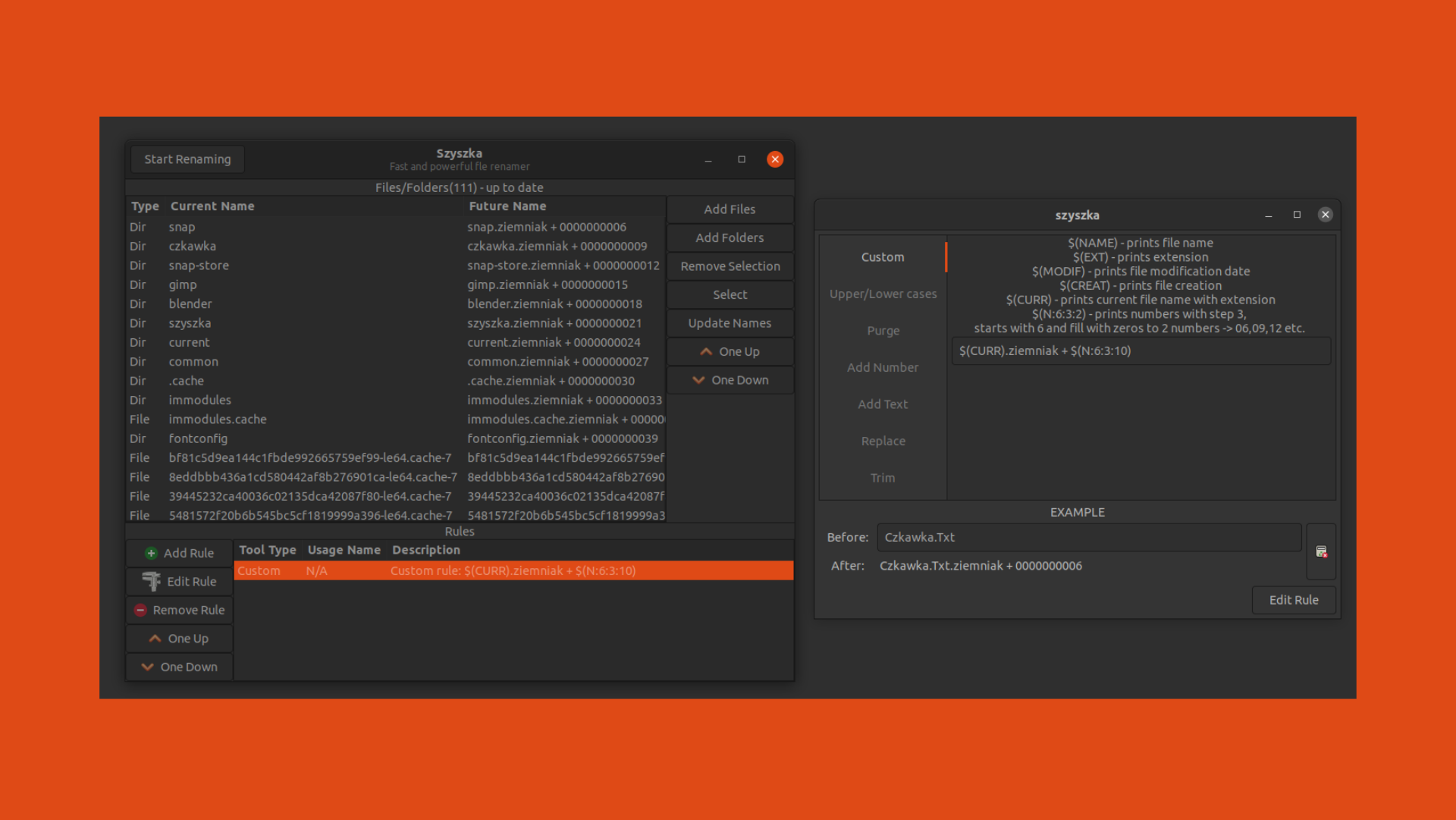The height and width of the screenshot is (820, 1456).
Task: Open the Replace tab
Action: [x=883, y=441]
